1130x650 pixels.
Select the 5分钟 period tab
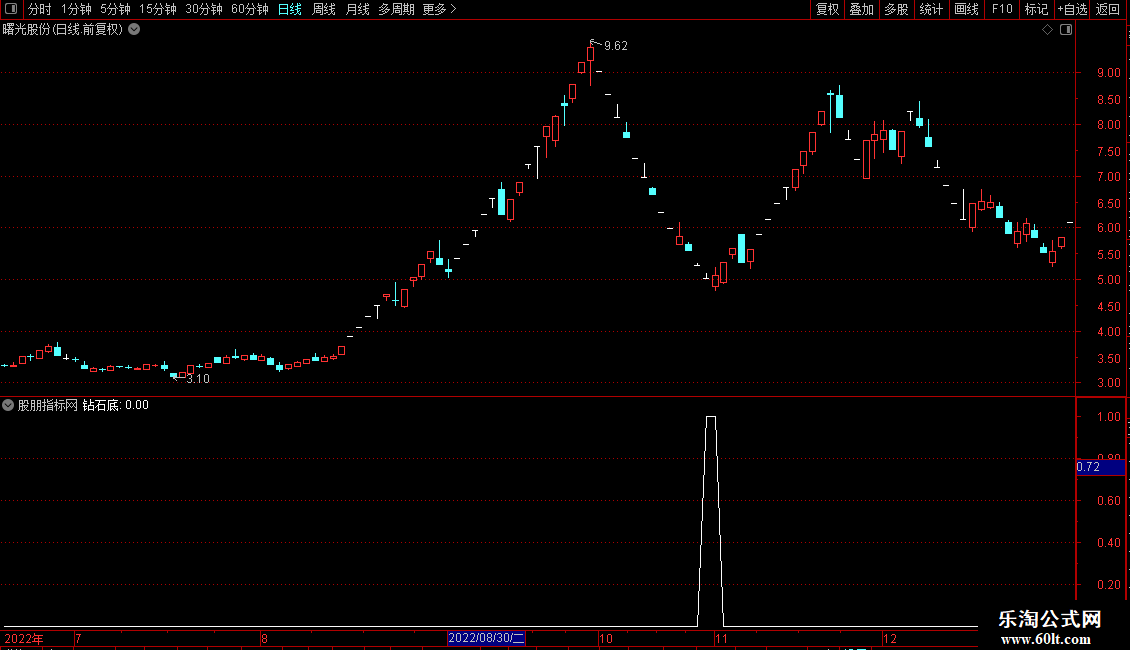115,9
